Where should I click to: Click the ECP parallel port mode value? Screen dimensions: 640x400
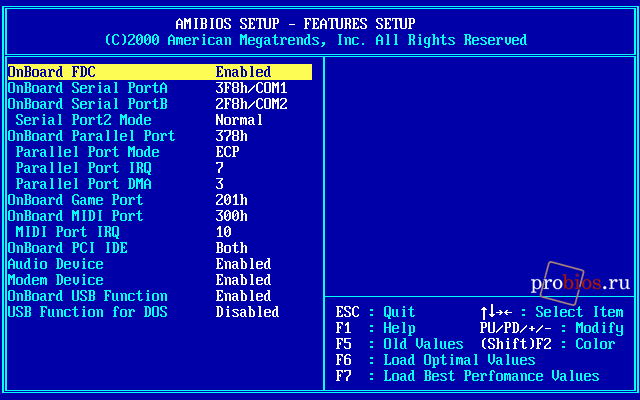(x=227, y=152)
